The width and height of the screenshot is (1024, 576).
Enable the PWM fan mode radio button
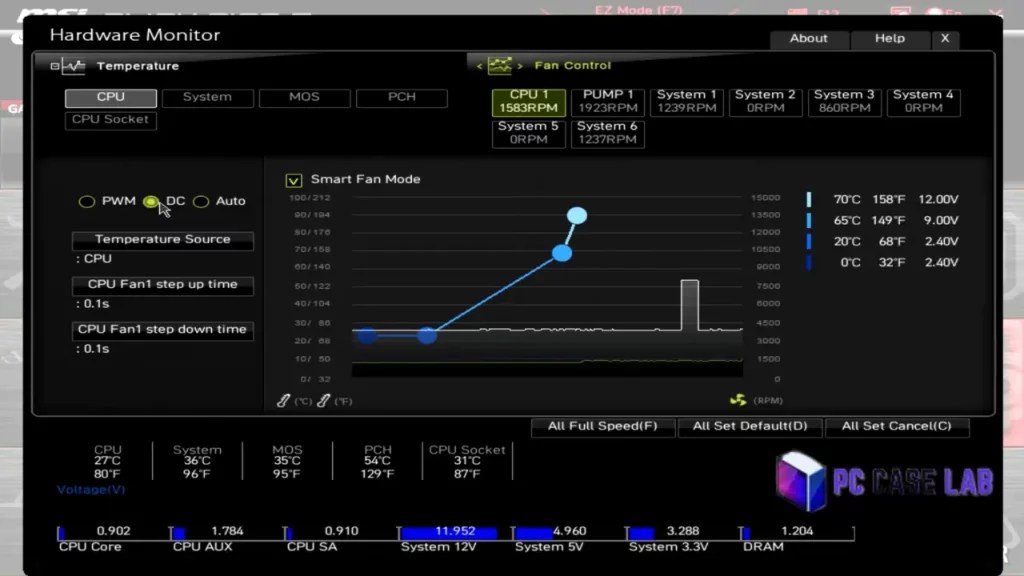[x=87, y=201]
